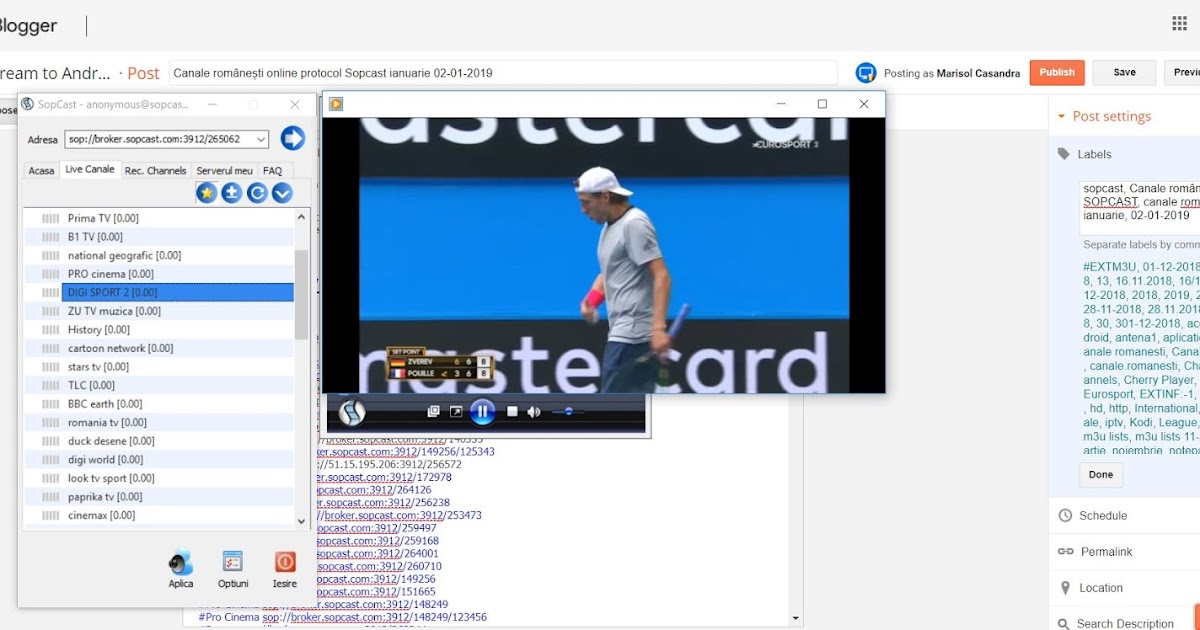Expand the Permalink section
Image resolution: width=1200 pixels, height=630 pixels.
coord(1106,552)
